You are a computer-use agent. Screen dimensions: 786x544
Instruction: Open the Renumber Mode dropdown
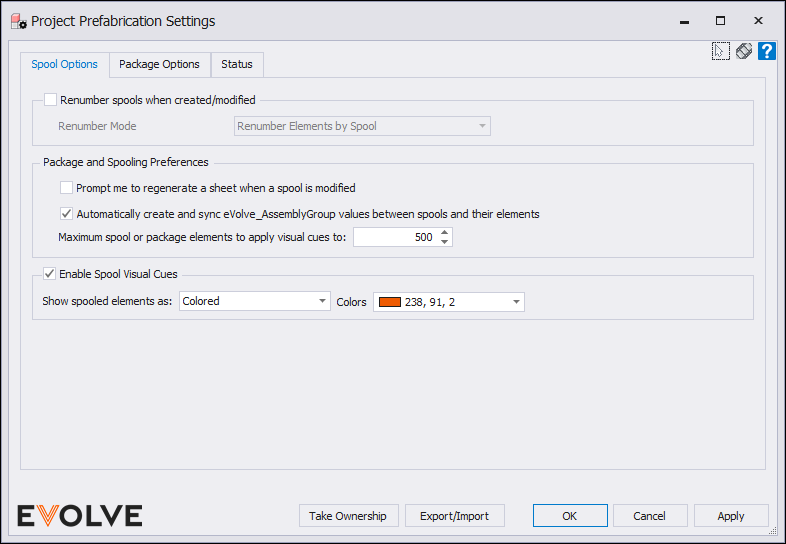coord(362,126)
